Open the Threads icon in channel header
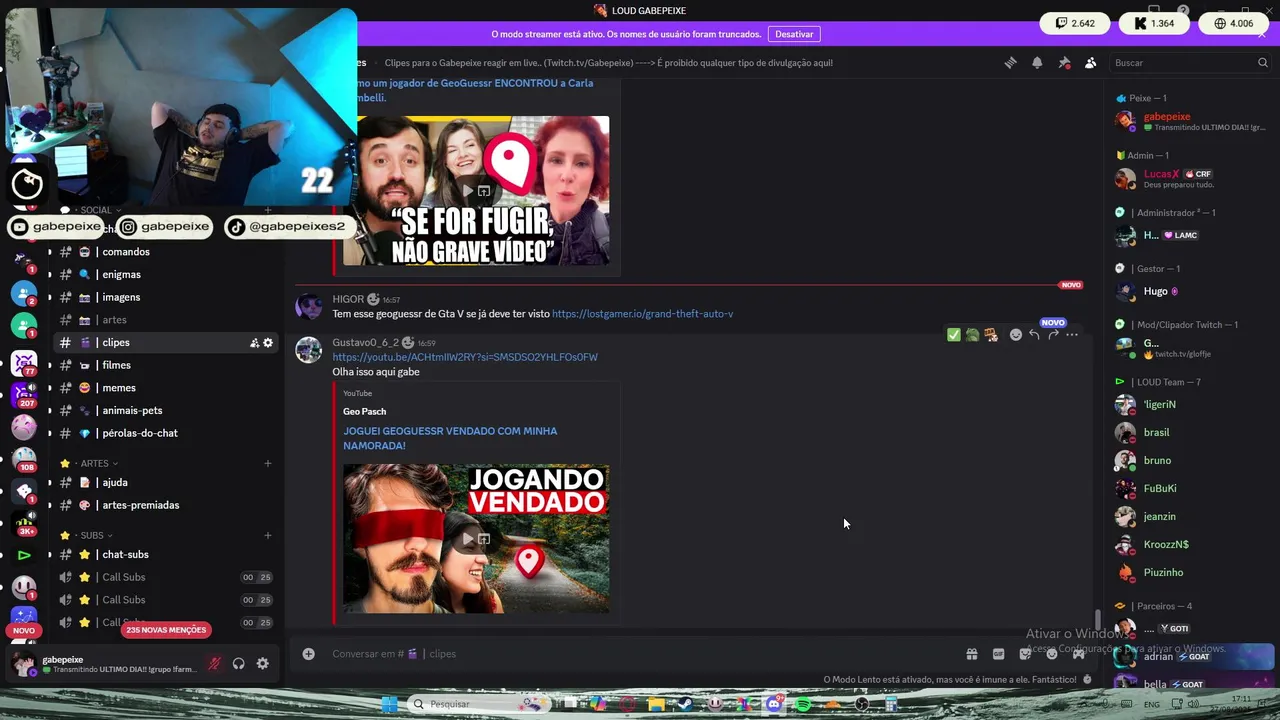This screenshot has width=1280, height=720. [x=1010, y=63]
